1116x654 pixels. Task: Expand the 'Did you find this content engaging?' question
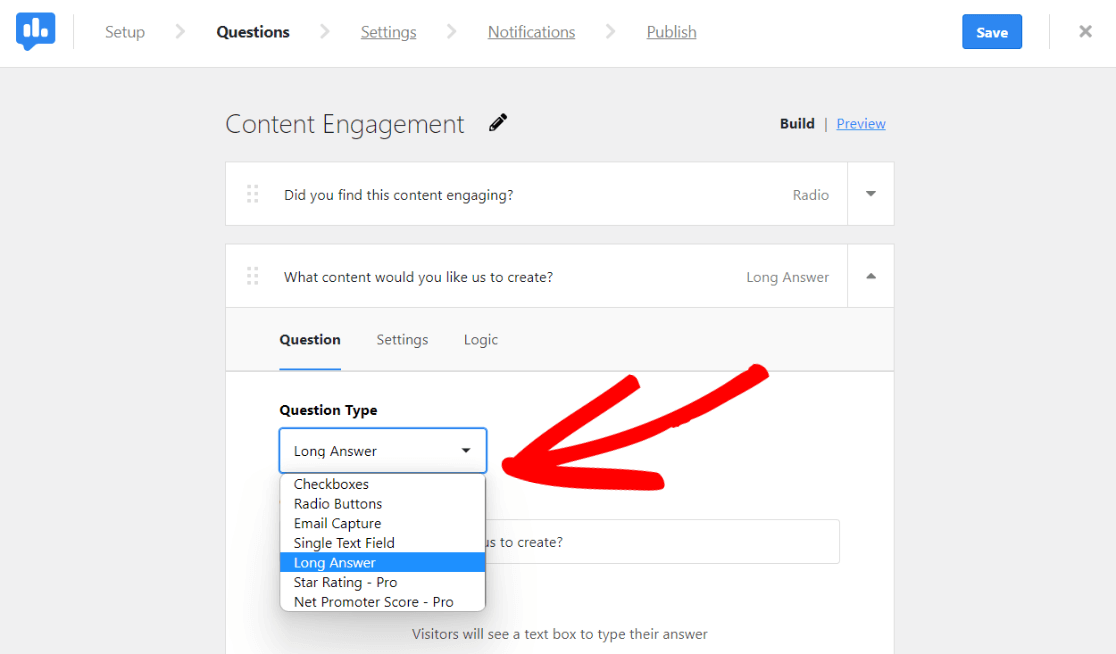coord(870,194)
